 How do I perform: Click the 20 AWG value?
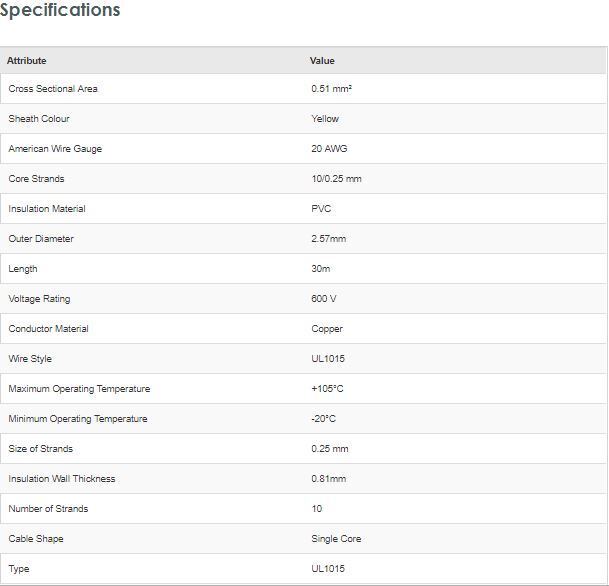tap(329, 149)
